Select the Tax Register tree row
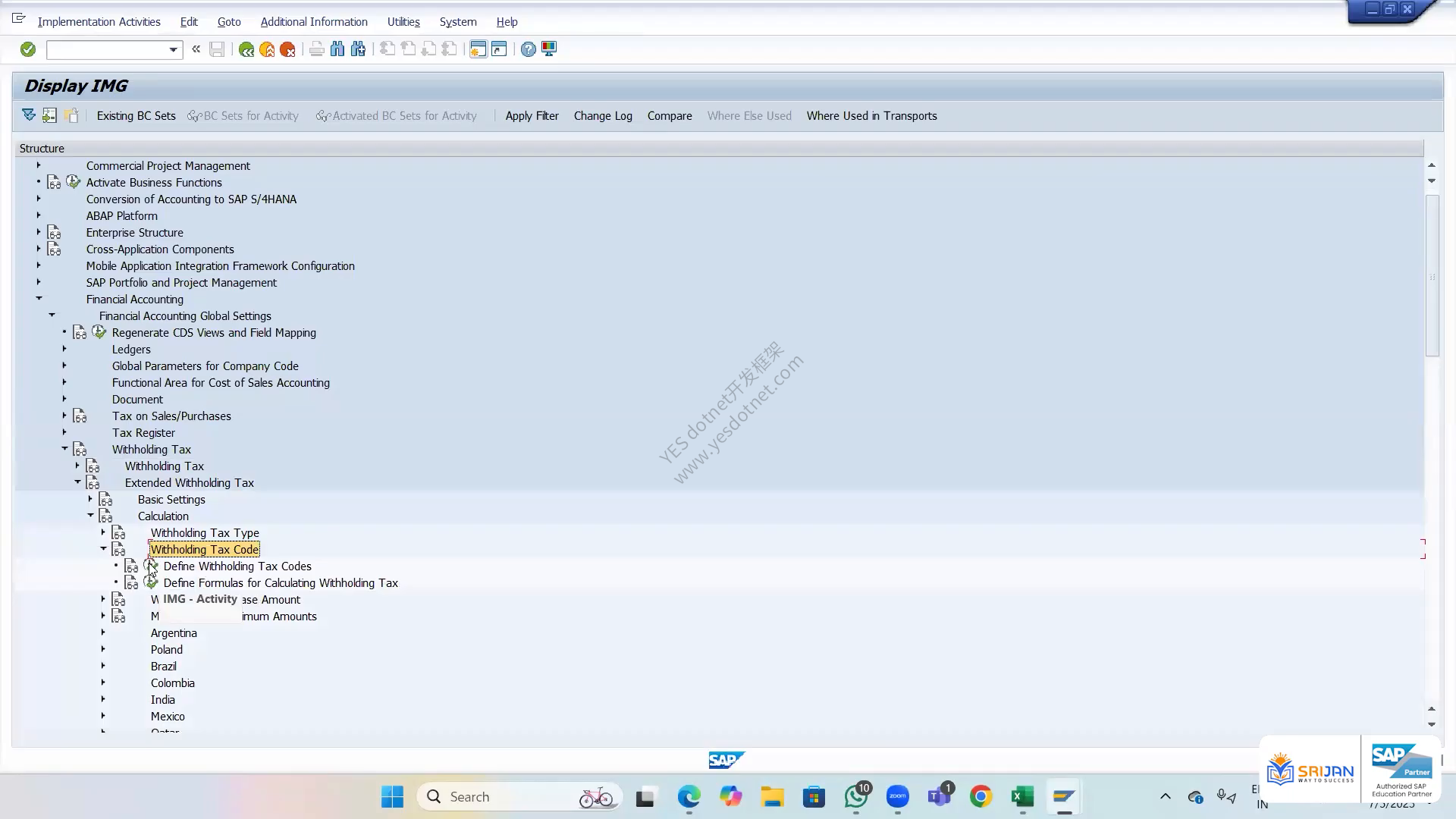The width and height of the screenshot is (1456, 819). coord(143,433)
